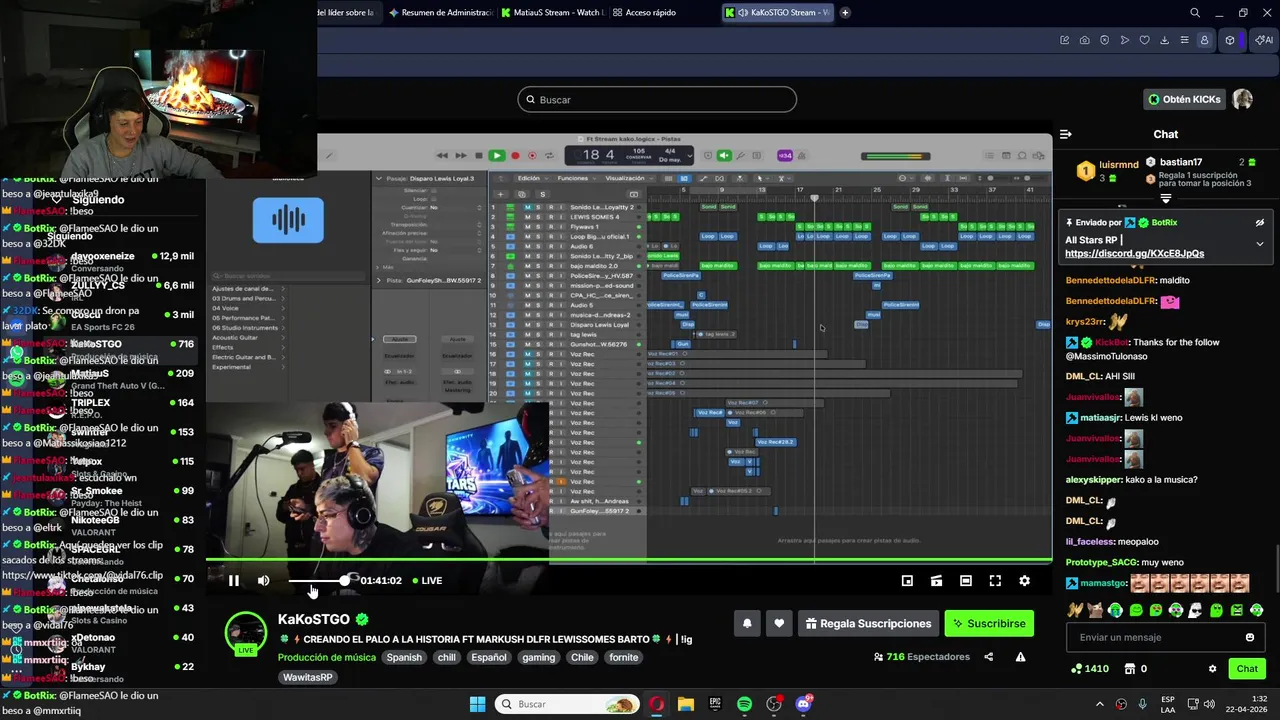The image size is (1280, 720).
Task: Select the WawitasRP tag
Action: (x=307, y=677)
